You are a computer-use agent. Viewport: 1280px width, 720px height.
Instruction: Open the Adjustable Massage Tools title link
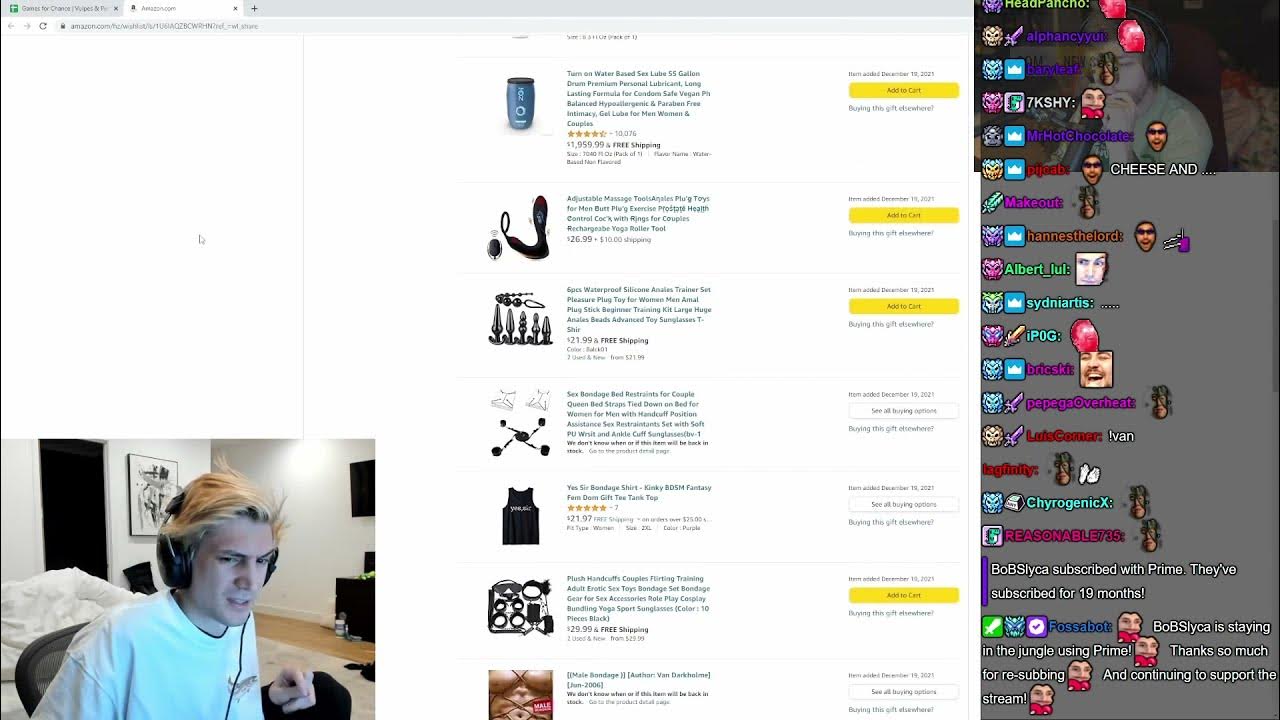pos(638,213)
